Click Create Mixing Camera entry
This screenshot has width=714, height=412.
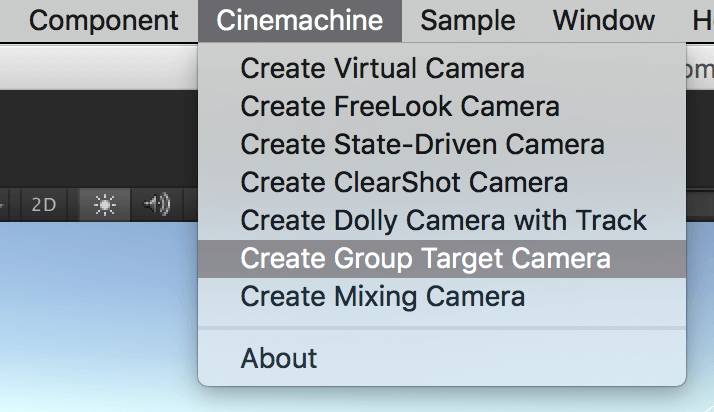[382, 296]
